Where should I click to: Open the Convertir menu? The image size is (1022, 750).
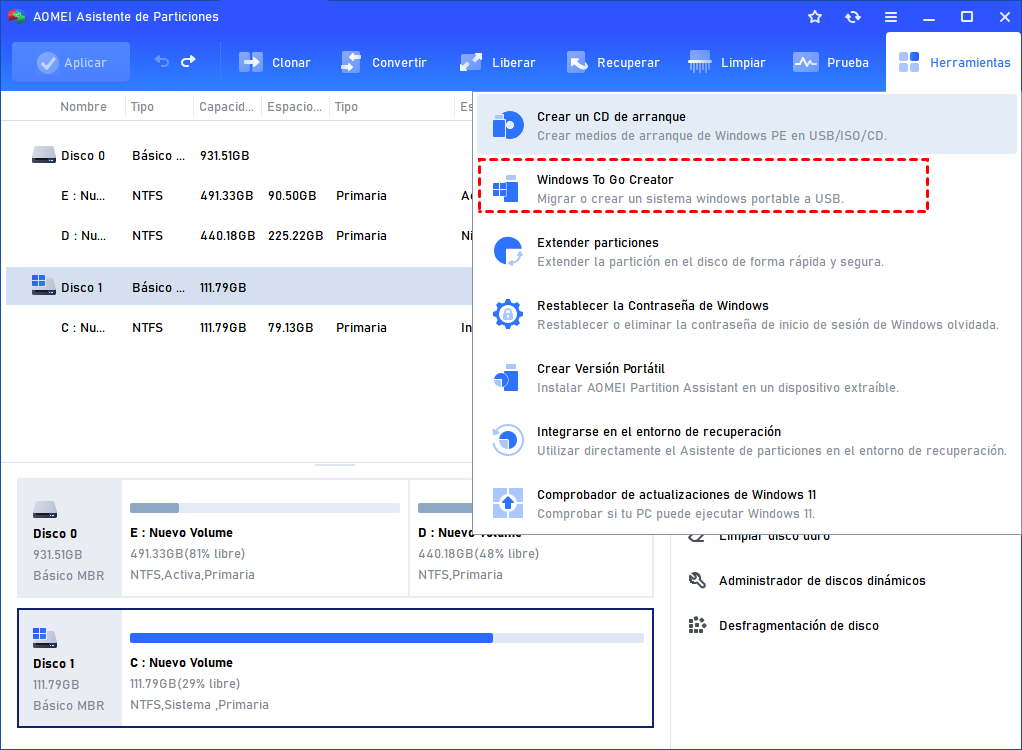(383, 63)
